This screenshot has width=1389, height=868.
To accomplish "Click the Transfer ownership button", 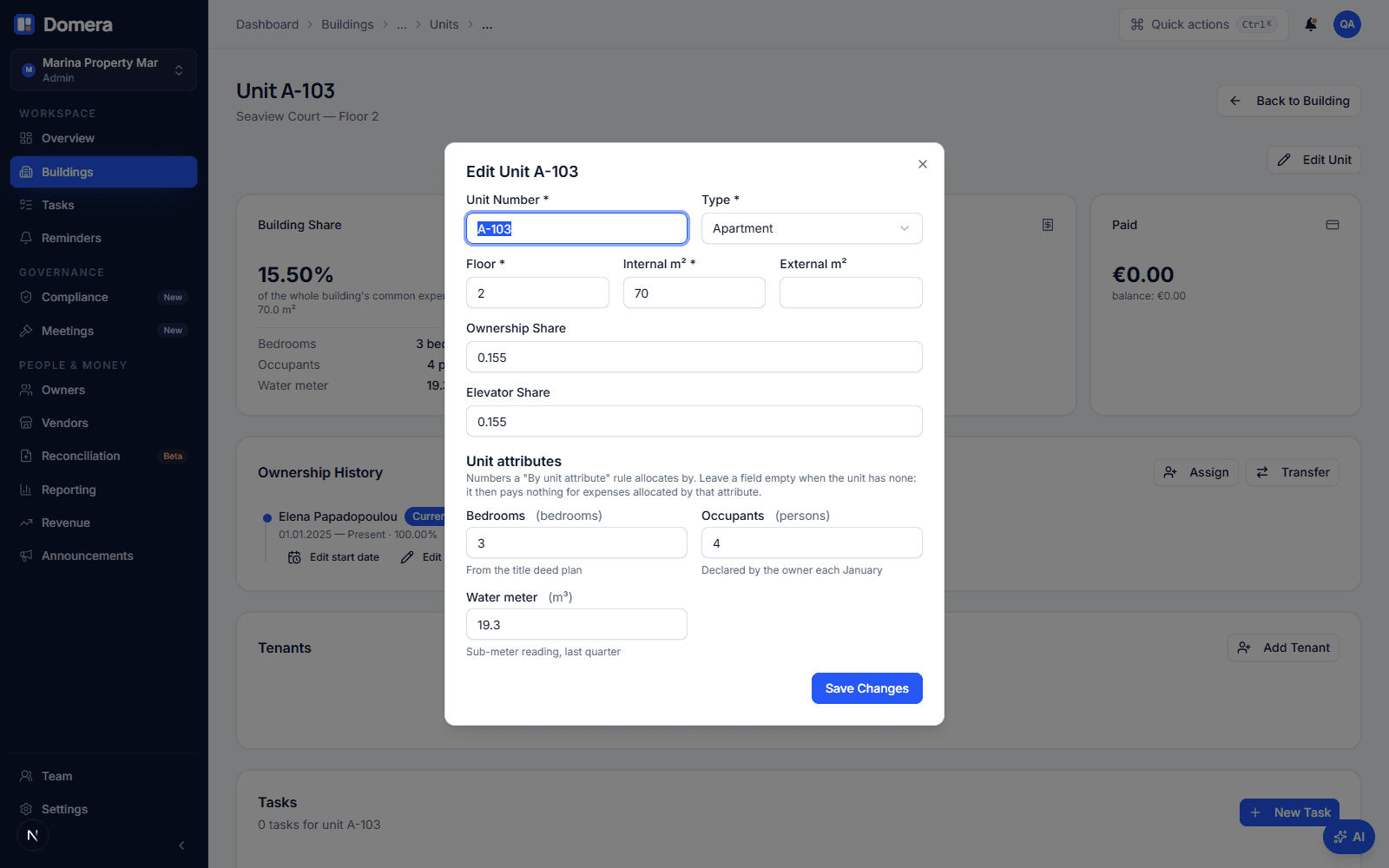I will pos(1293,472).
